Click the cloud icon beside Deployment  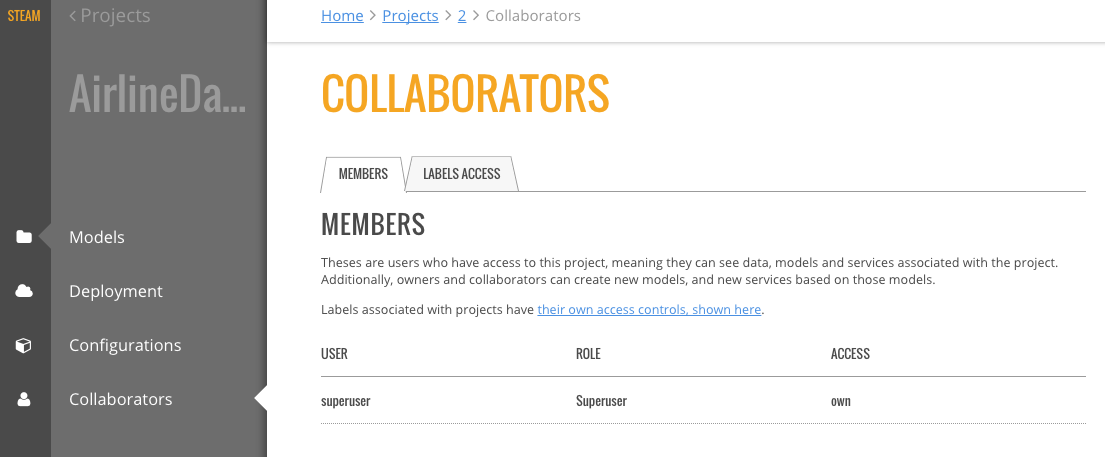tap(24, 292)
